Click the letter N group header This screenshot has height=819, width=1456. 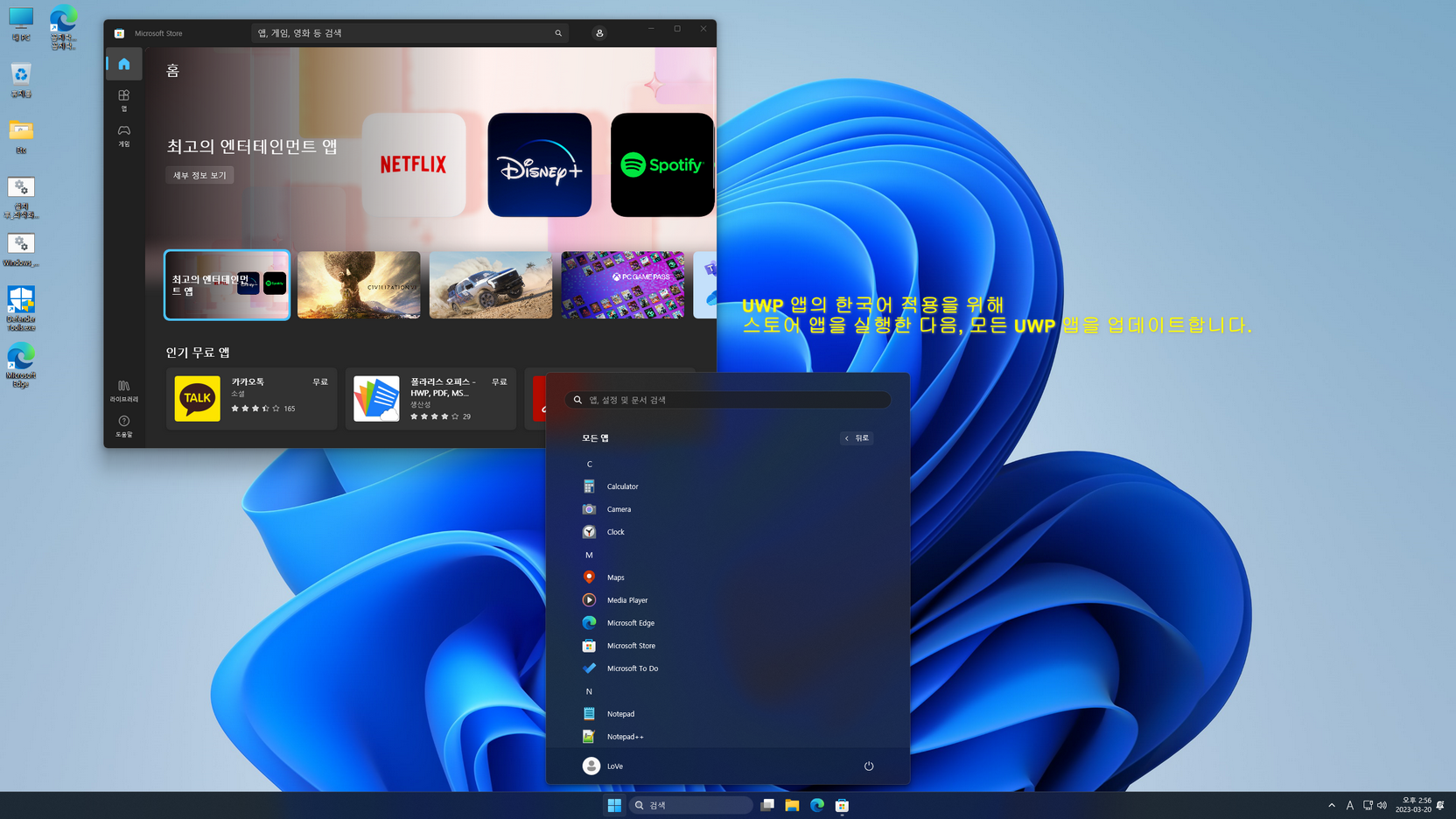(590, 691)
